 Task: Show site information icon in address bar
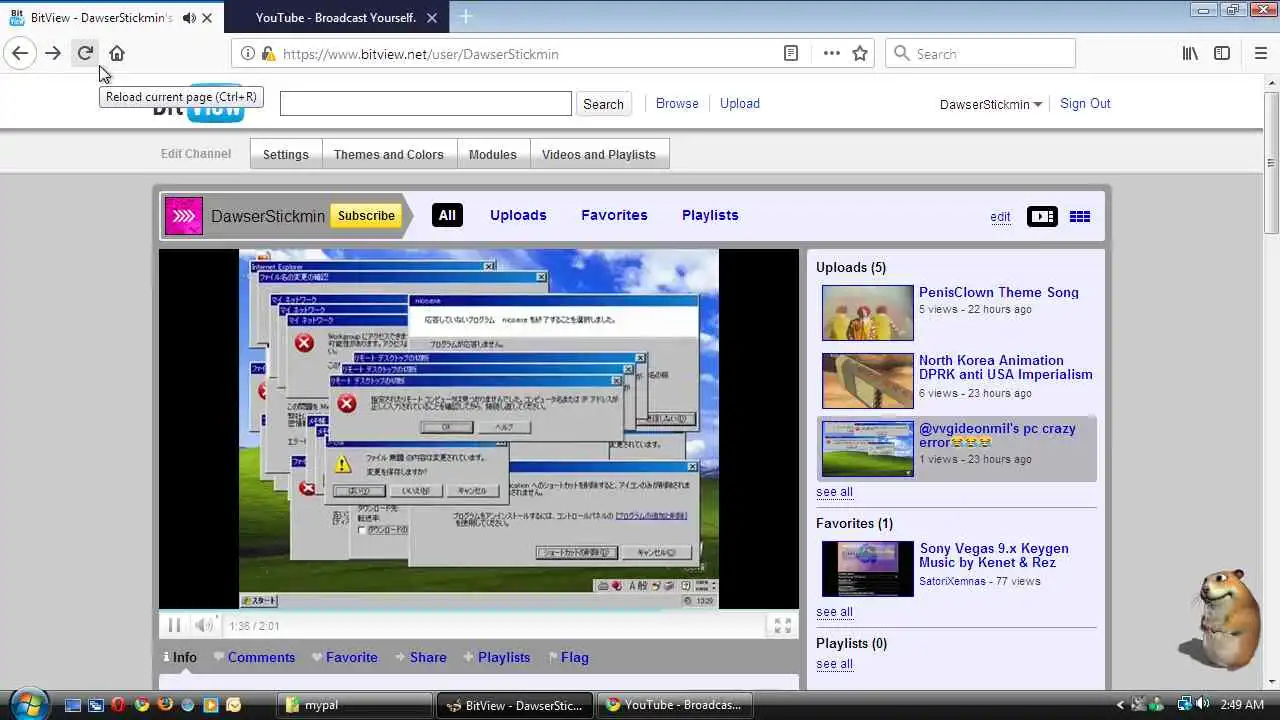click(x=248, y=53)
